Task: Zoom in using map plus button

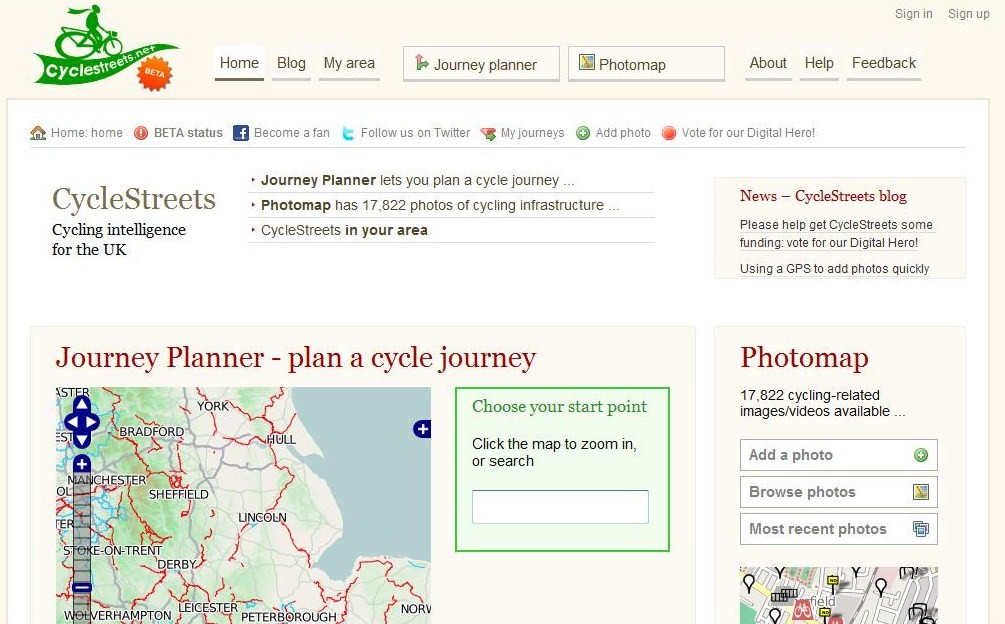Action: pos(82,464)
